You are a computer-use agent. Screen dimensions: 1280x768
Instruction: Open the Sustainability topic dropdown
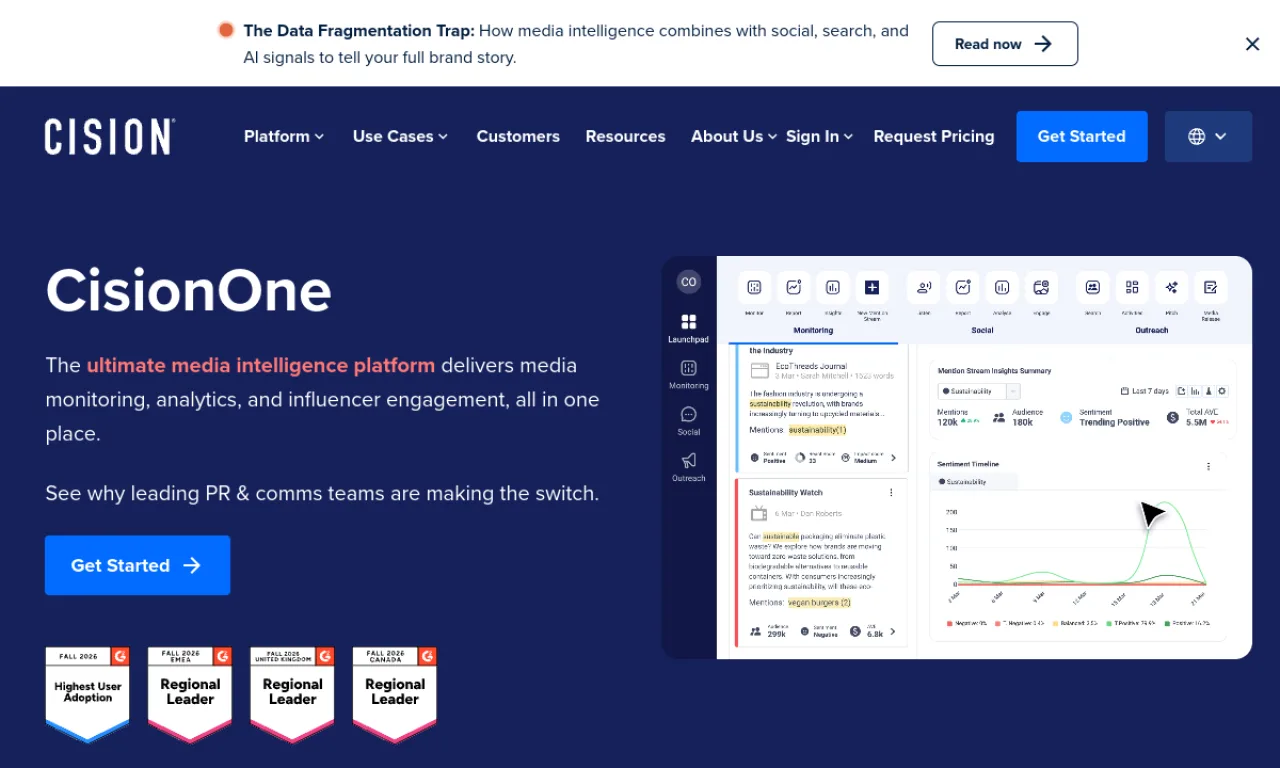coord(979,391)
